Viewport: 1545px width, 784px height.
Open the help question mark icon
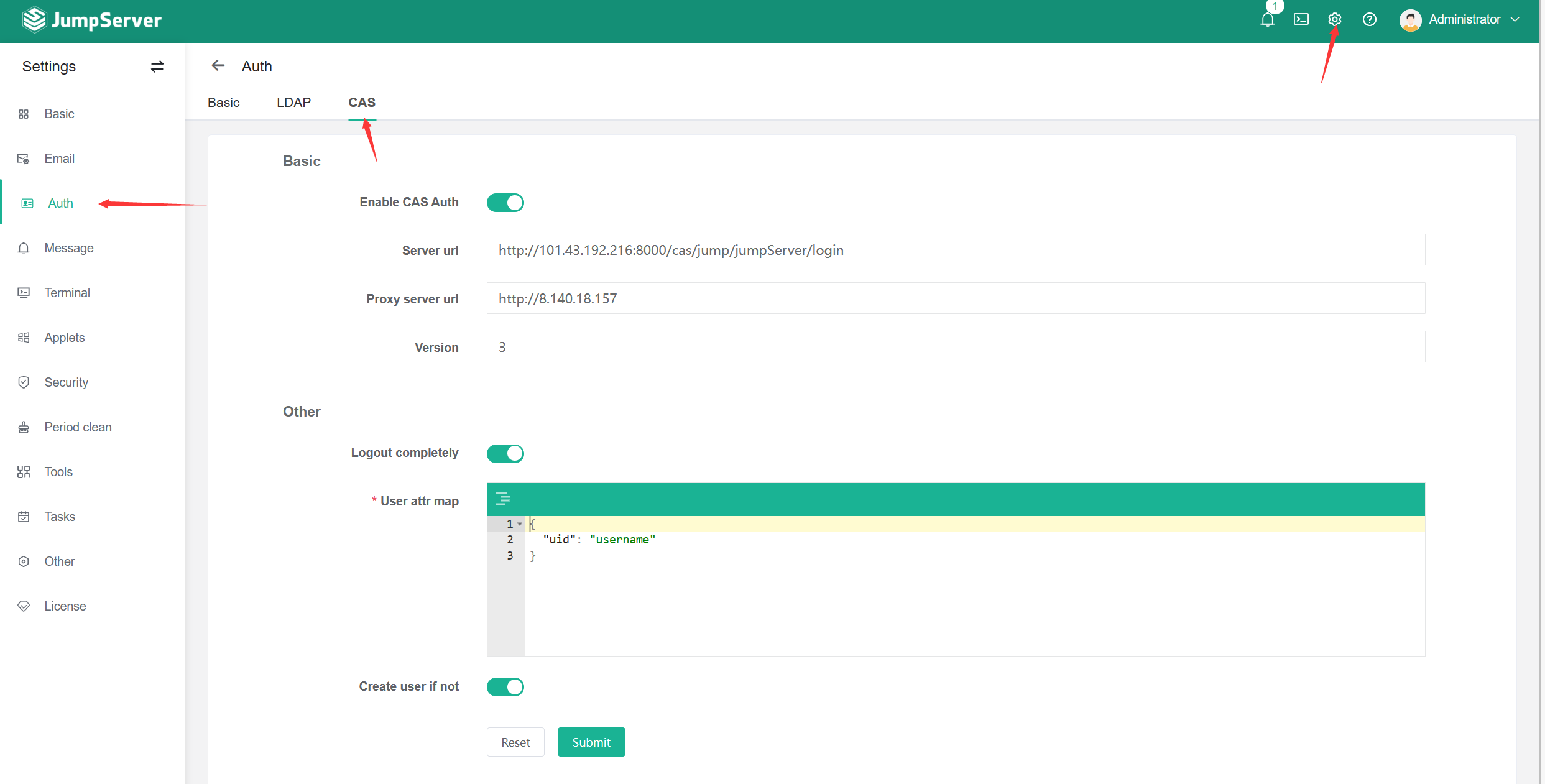tap(1369, 20)
